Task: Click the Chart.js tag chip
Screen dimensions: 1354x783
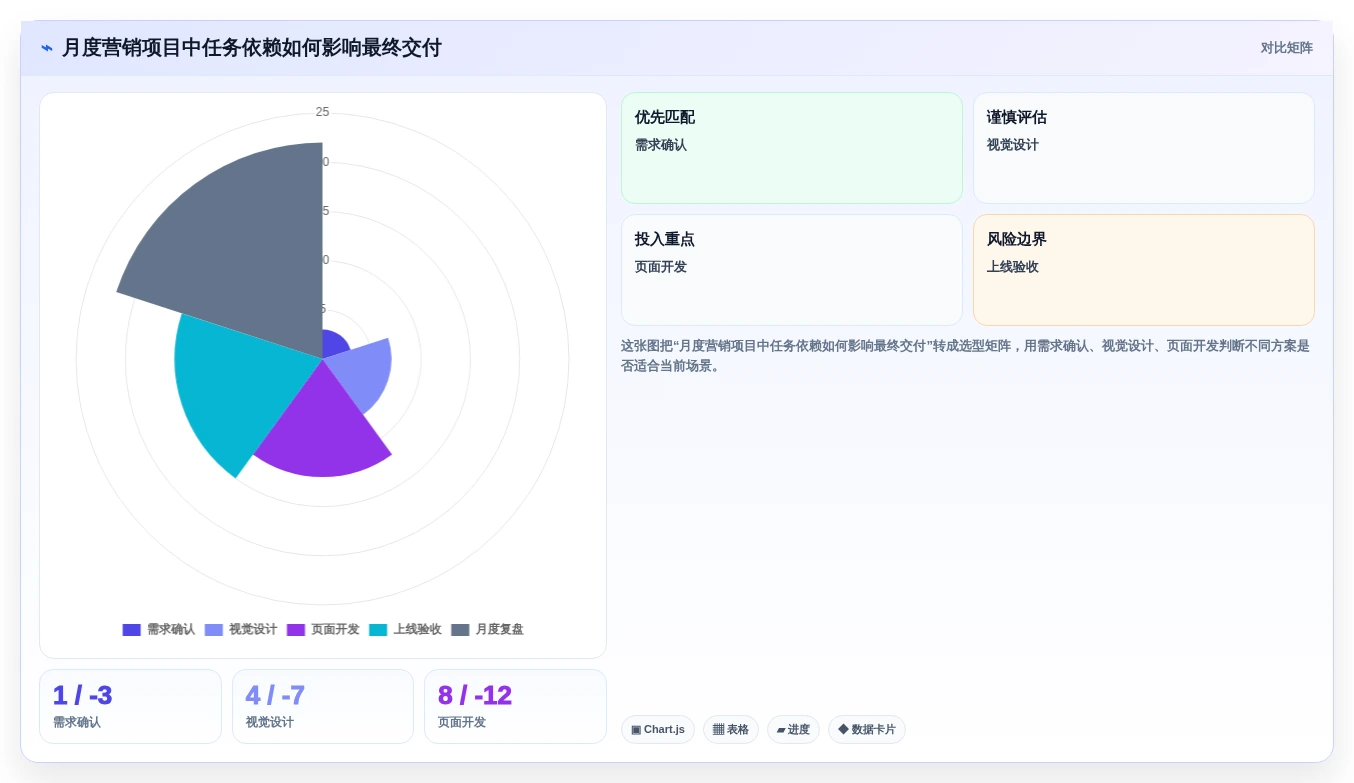Action: pyautogui.click(x=658, y=730)
